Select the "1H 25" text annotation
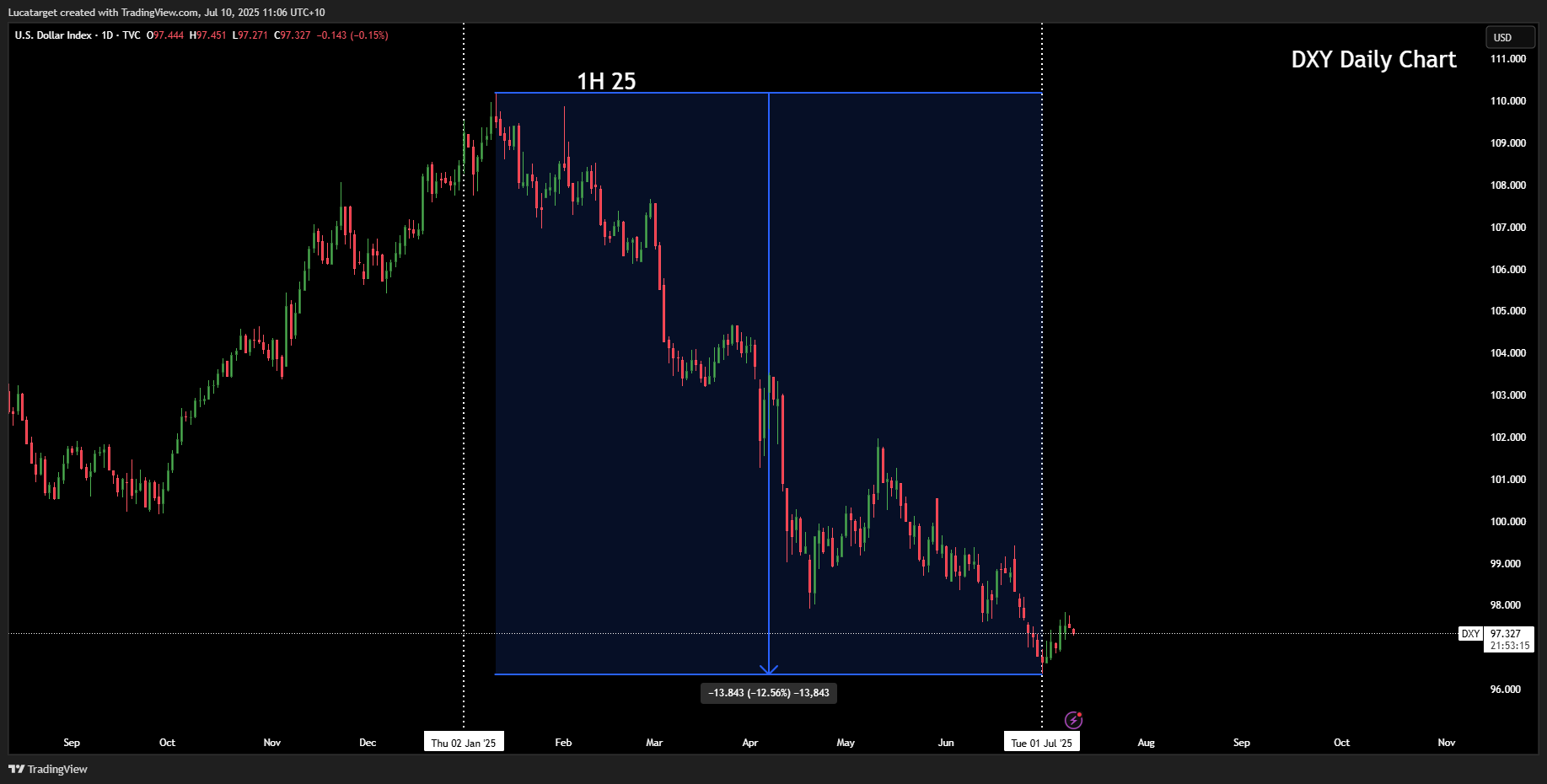 606,81
